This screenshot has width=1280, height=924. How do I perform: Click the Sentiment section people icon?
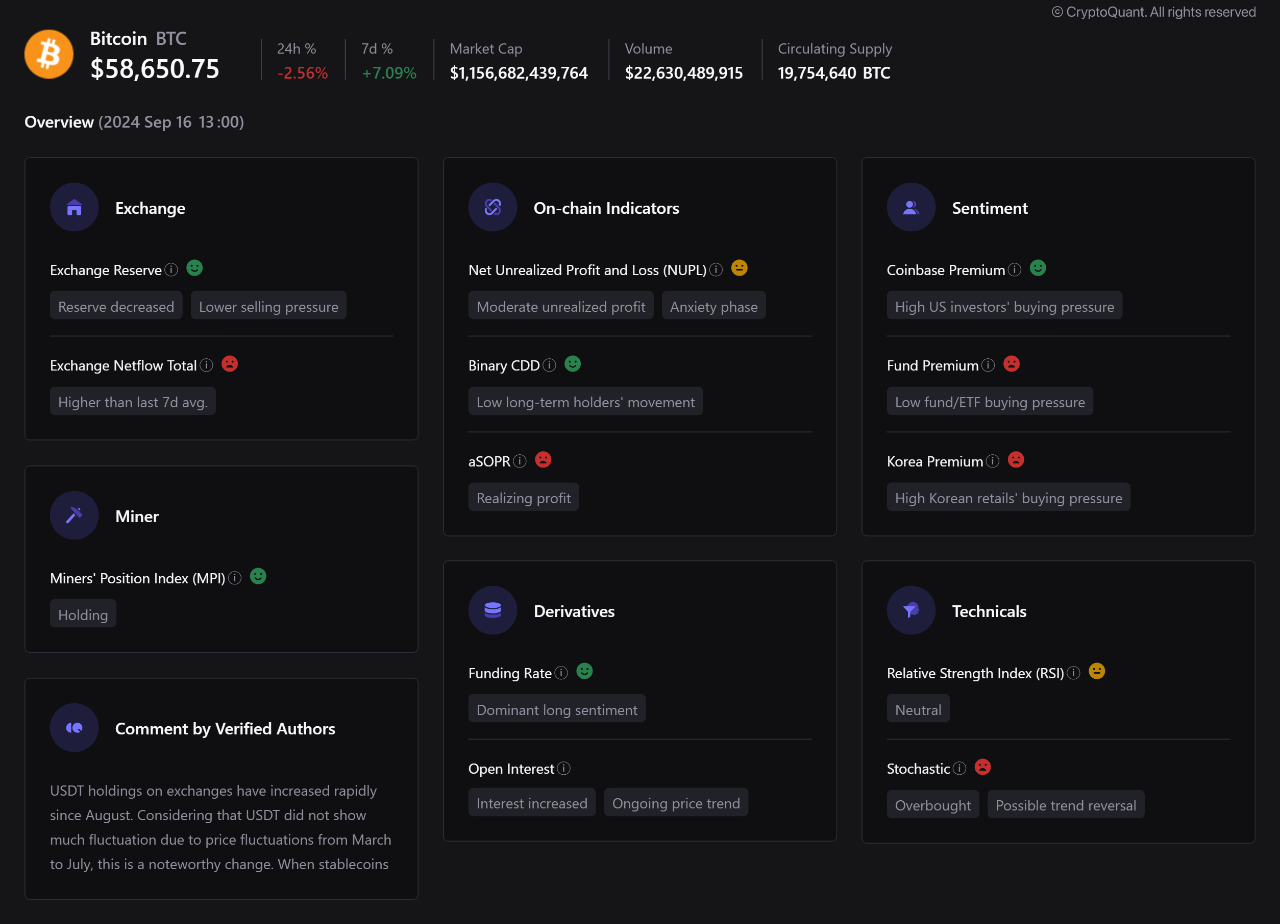911,207
